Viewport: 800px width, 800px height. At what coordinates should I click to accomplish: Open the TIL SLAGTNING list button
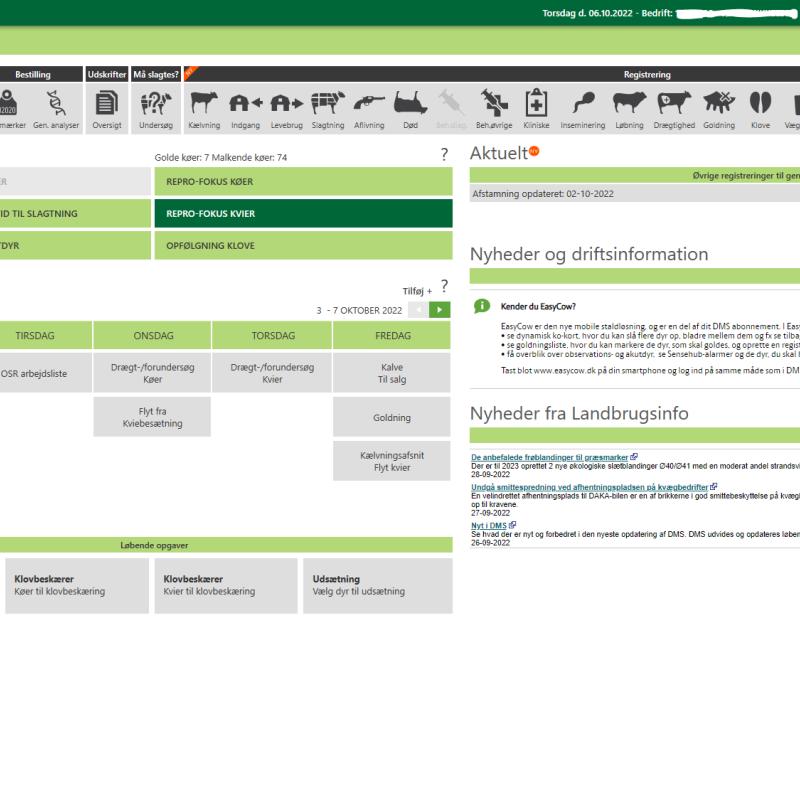click(x=75, y=213)
